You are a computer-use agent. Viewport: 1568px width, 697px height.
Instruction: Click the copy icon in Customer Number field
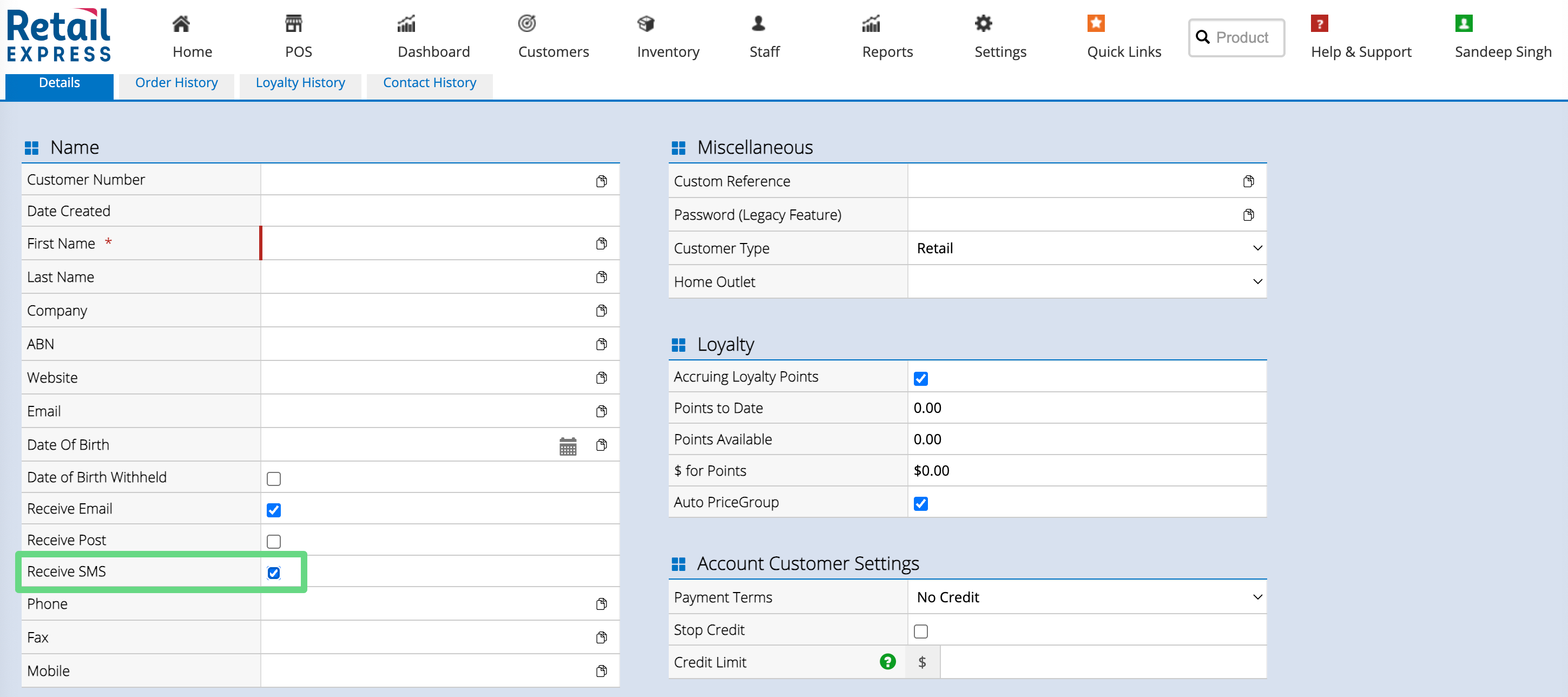[x=601, y=181]
